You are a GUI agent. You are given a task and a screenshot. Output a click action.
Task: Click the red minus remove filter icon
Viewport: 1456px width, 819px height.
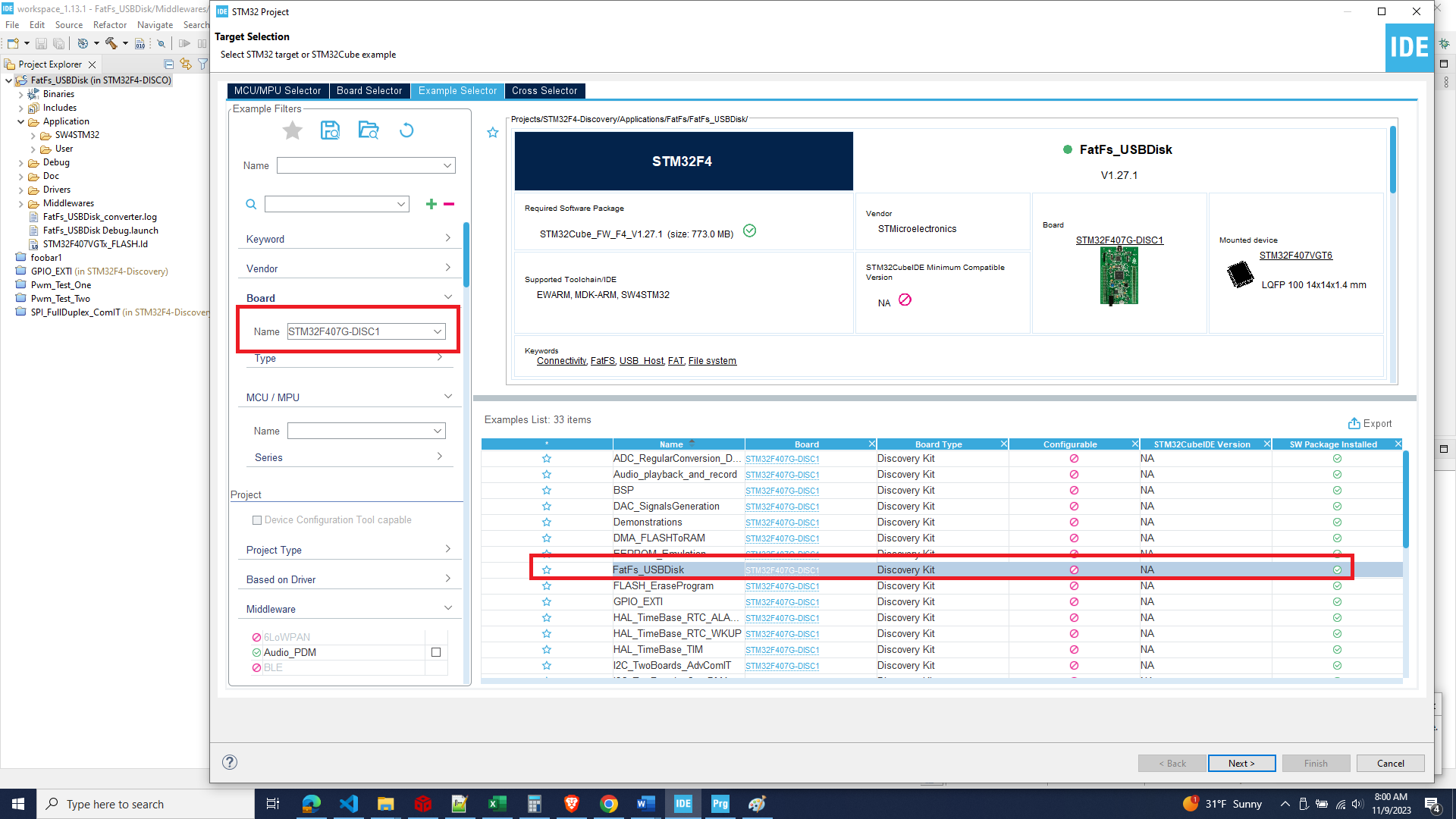click(449, 204)
